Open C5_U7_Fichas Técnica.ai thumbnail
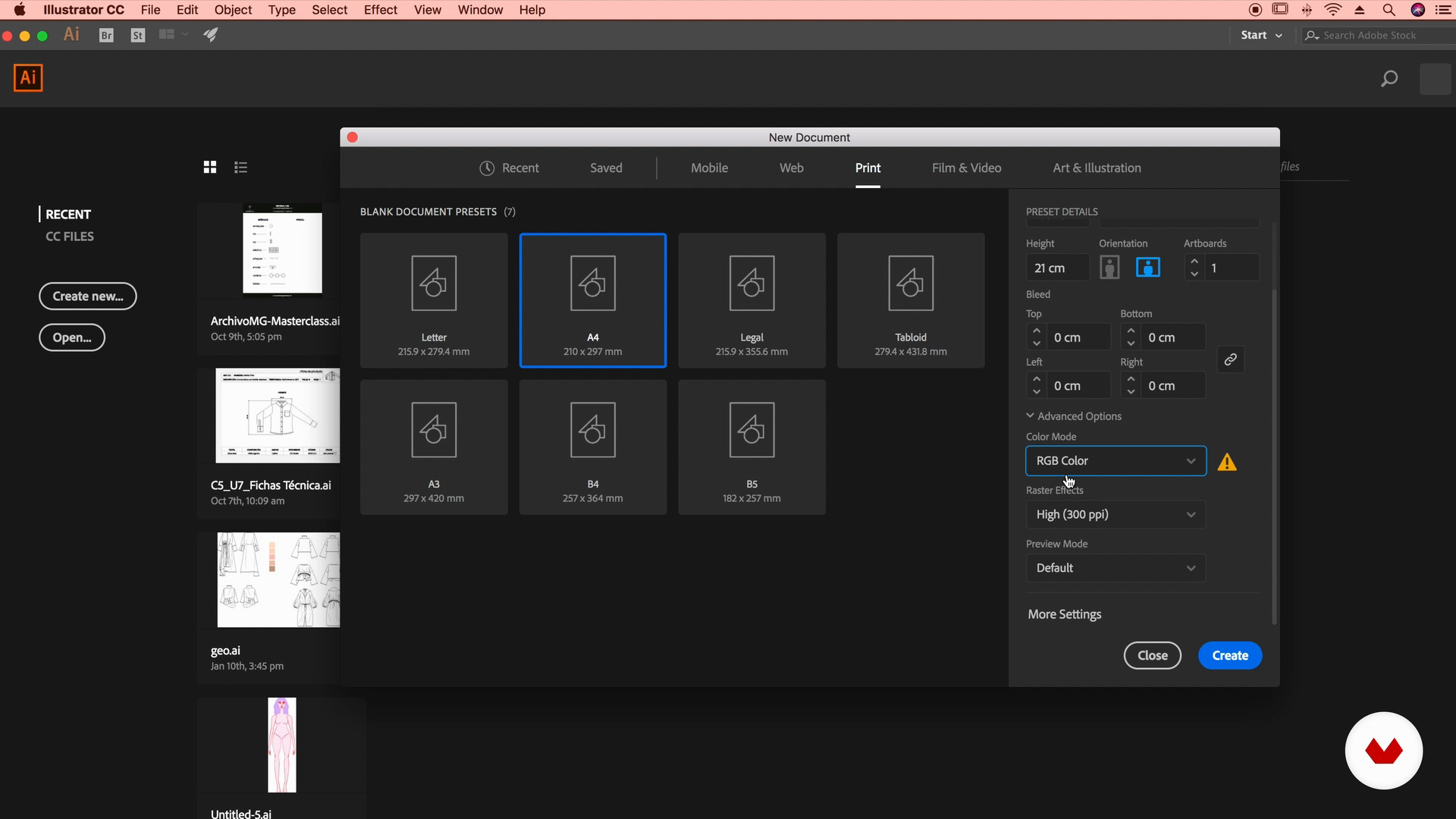Image resolution: width=1456 pixels, height=819 pixels. pos(278,416)
